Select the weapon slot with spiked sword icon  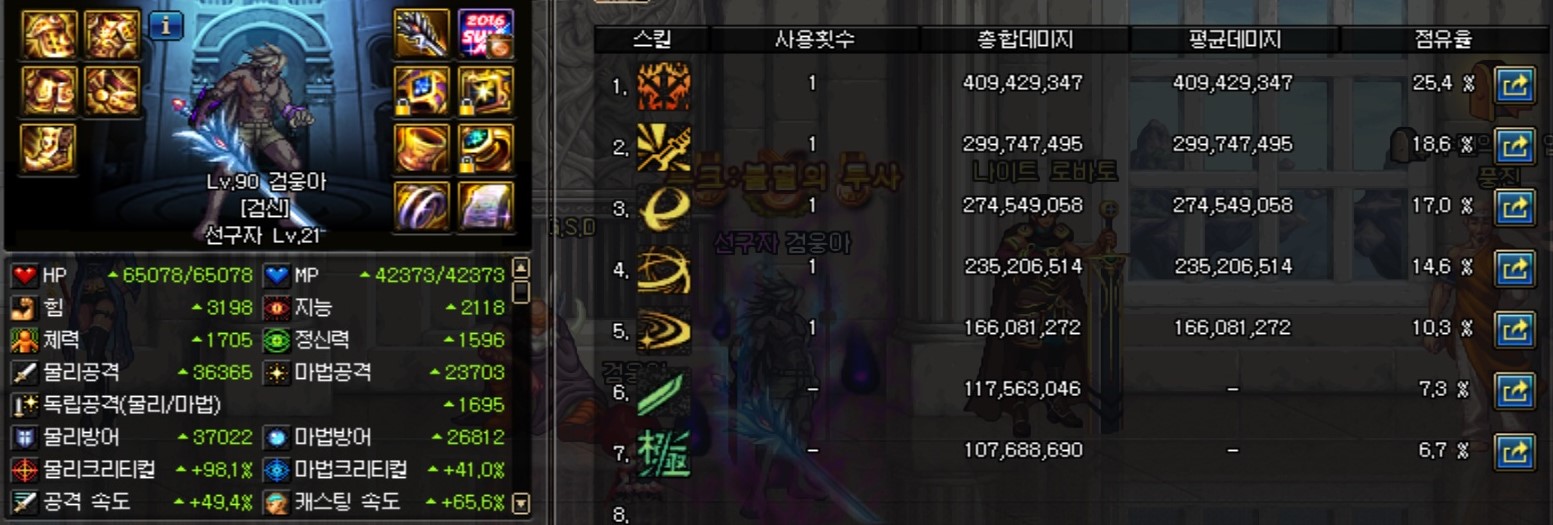point(420,34)
